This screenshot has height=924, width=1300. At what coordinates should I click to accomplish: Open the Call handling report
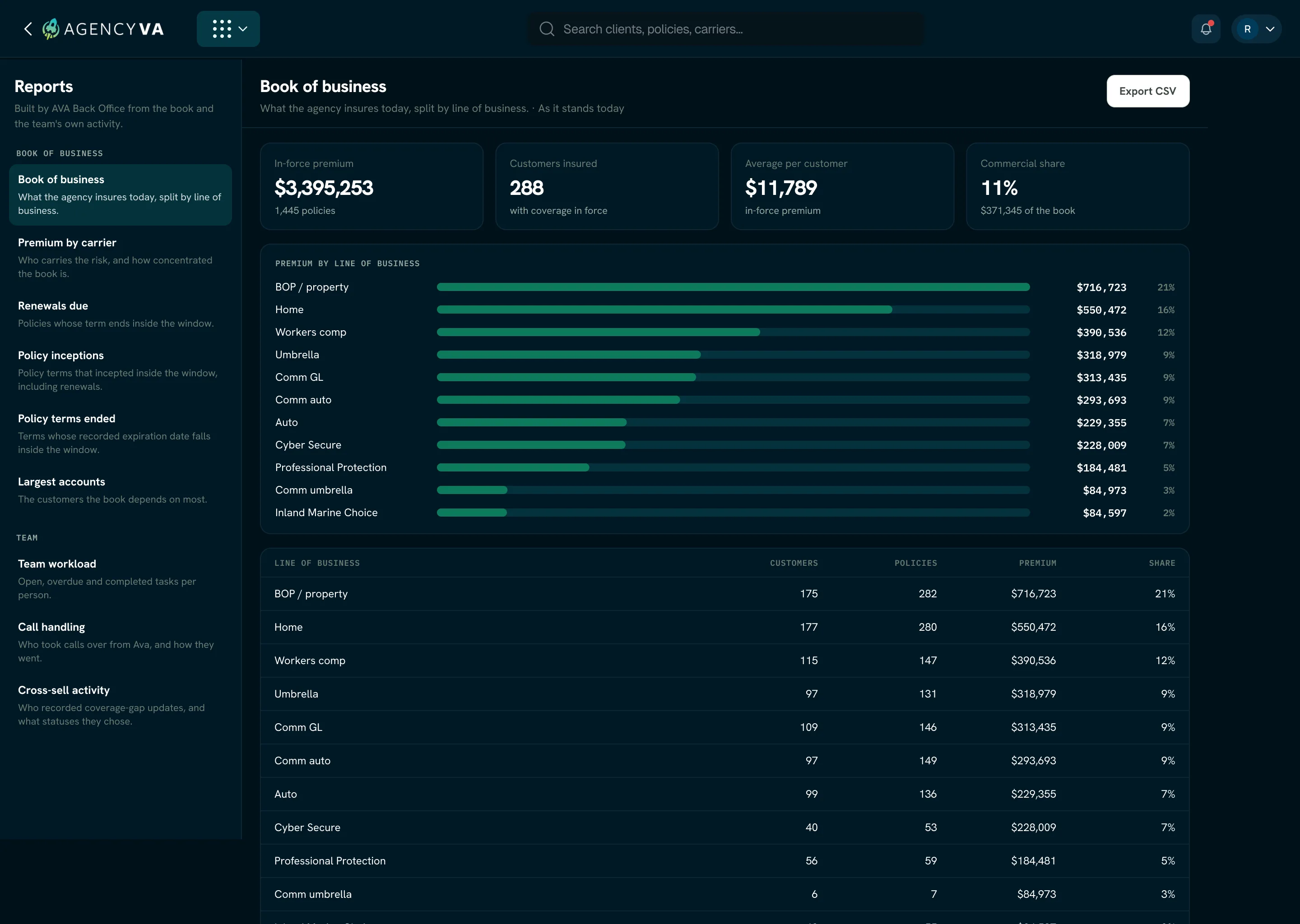click(x=121, y=642)
